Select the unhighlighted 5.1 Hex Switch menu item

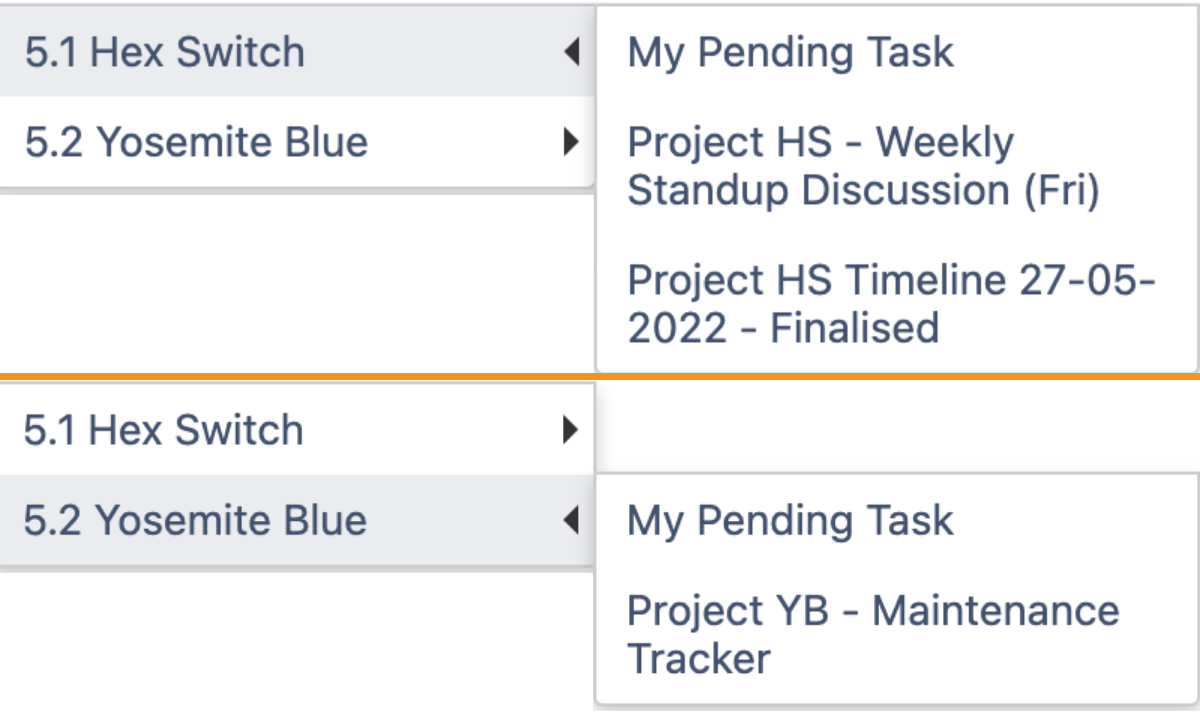pyautogui.click(x=163, y=430)
